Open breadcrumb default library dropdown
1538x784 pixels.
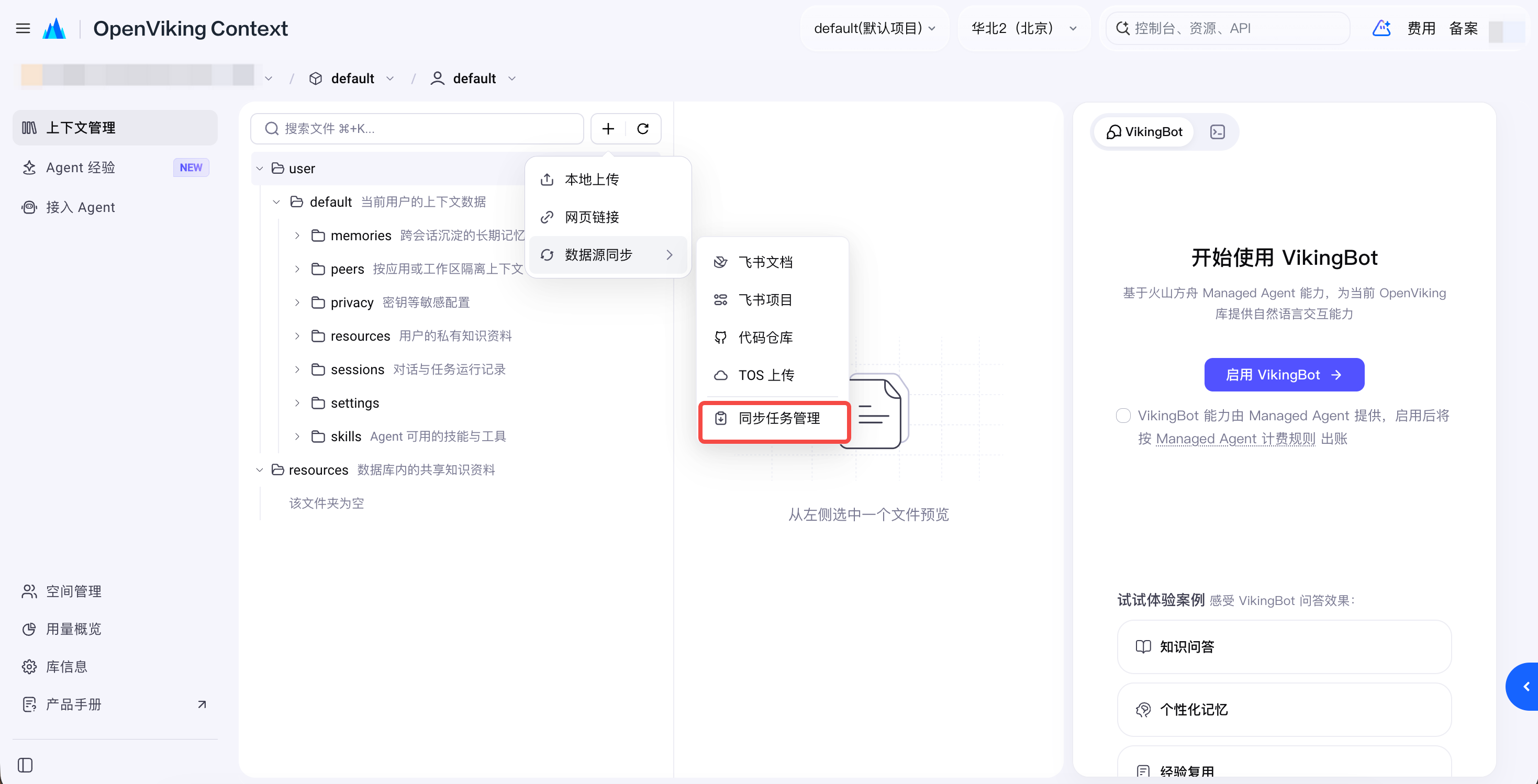click(352, 78)
